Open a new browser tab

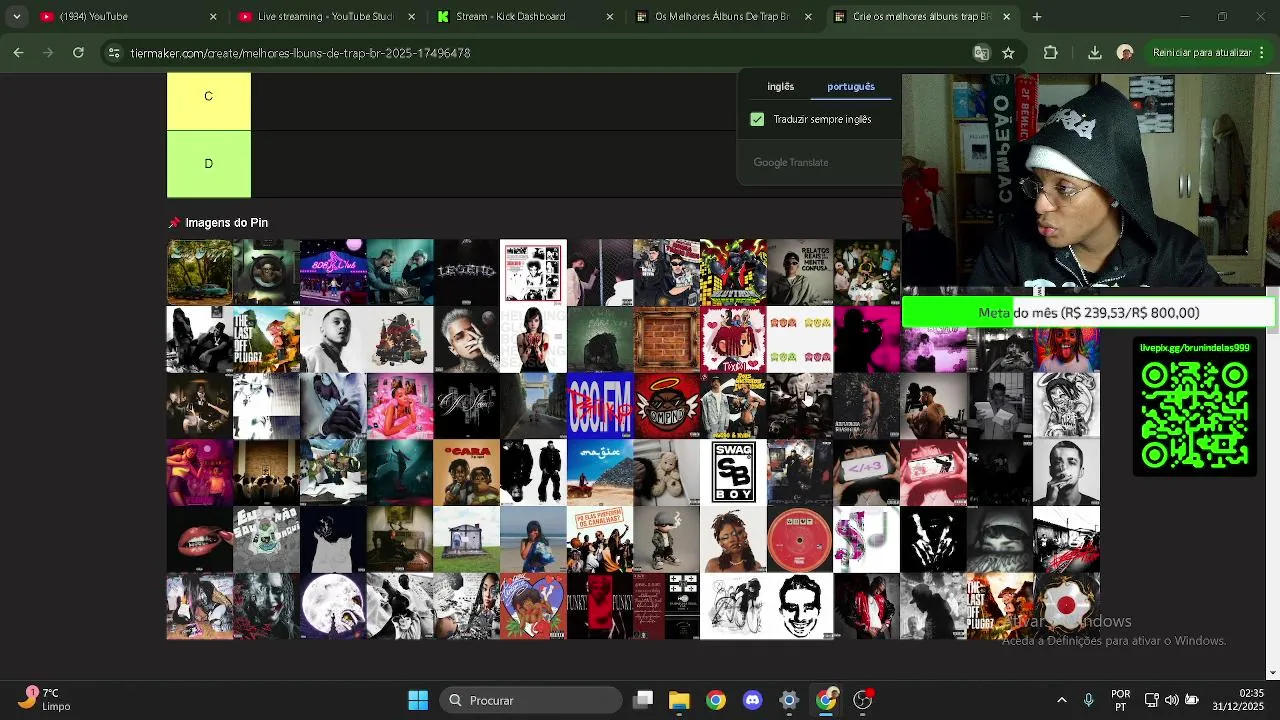tap(1037, 16)
